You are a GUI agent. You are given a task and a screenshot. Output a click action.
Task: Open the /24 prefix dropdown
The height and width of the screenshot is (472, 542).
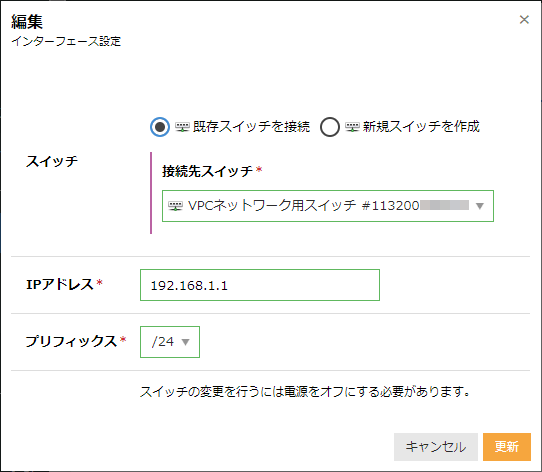[x=170, y=342]
